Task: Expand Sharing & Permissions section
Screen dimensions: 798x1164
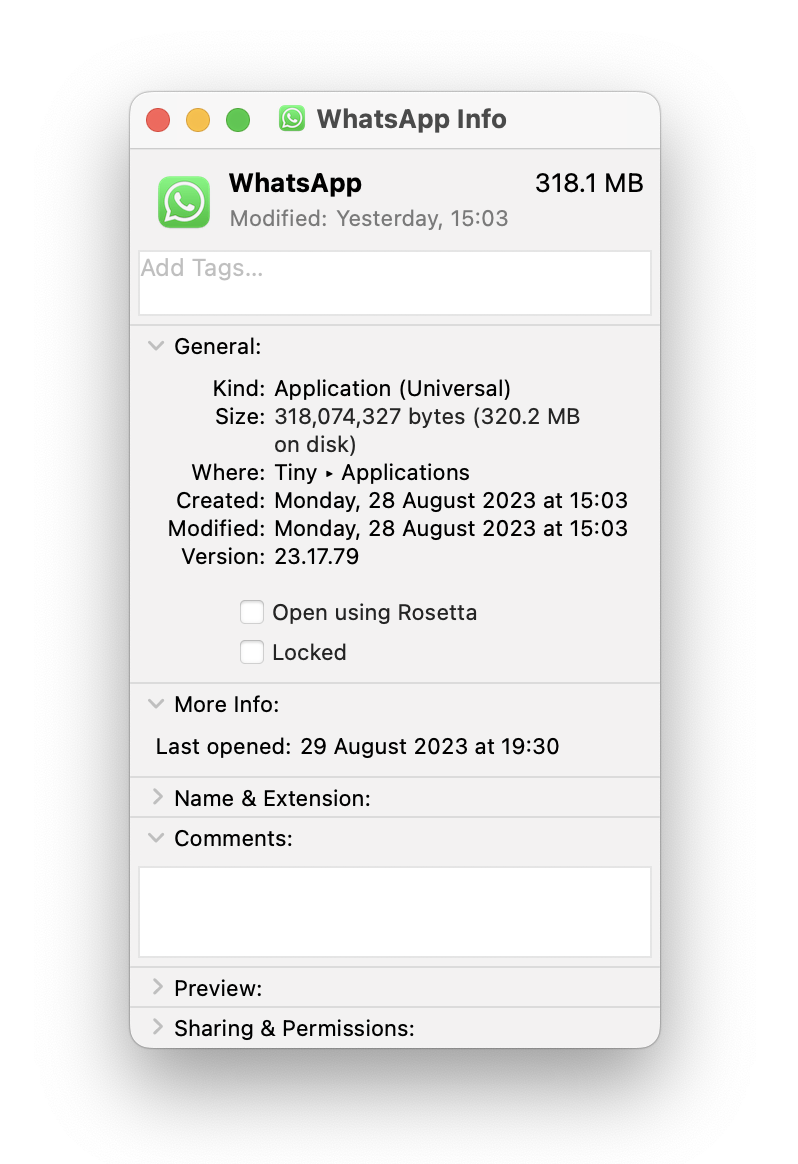Action: (x=157, y=1027)
